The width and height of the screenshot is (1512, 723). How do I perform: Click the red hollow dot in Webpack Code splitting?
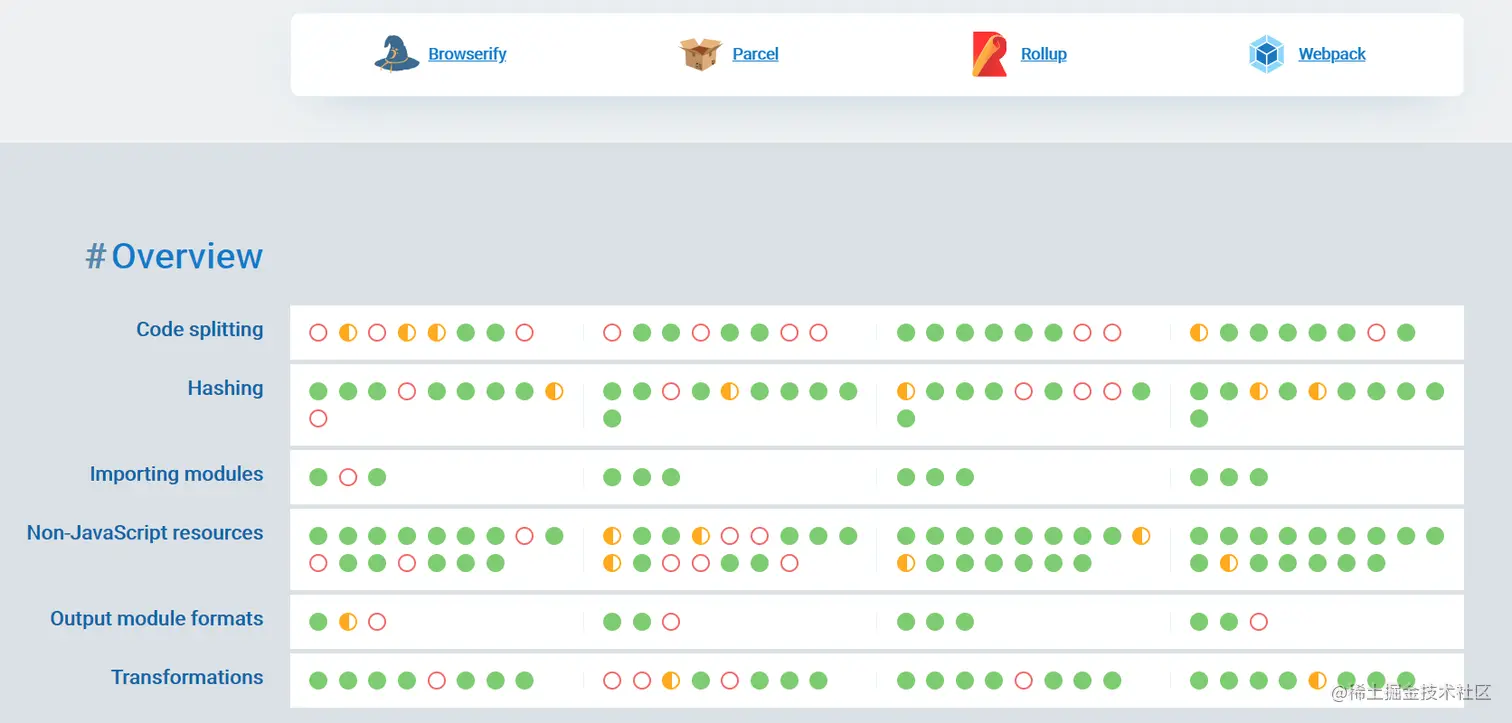1377,333
